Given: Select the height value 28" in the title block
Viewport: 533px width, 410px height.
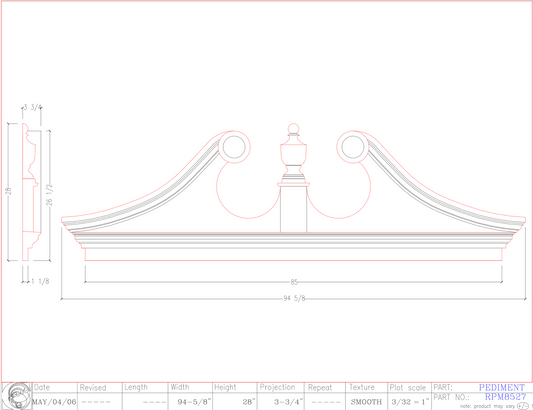Looking at the screenshot, I should point(249,402).
